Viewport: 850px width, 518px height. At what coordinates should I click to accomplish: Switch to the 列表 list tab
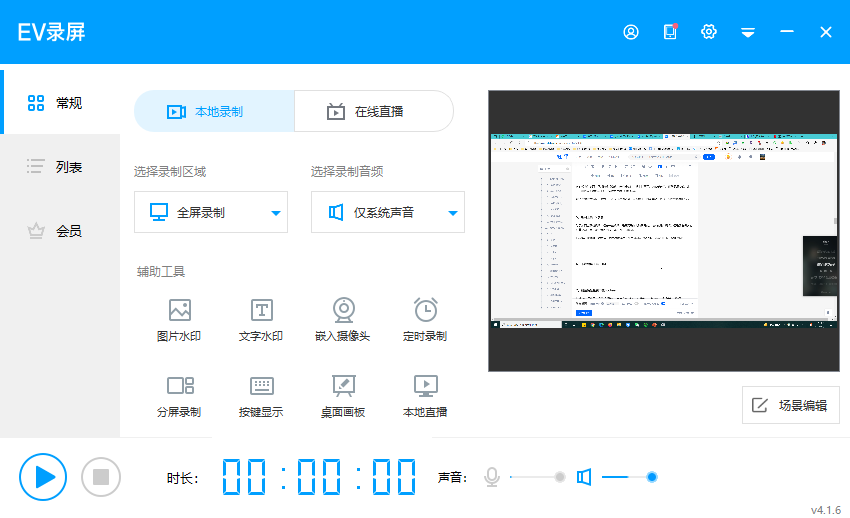(60, 167)
